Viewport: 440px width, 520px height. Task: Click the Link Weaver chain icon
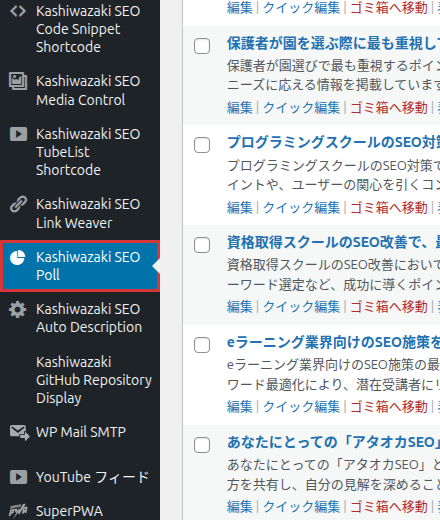pos(18,204)
